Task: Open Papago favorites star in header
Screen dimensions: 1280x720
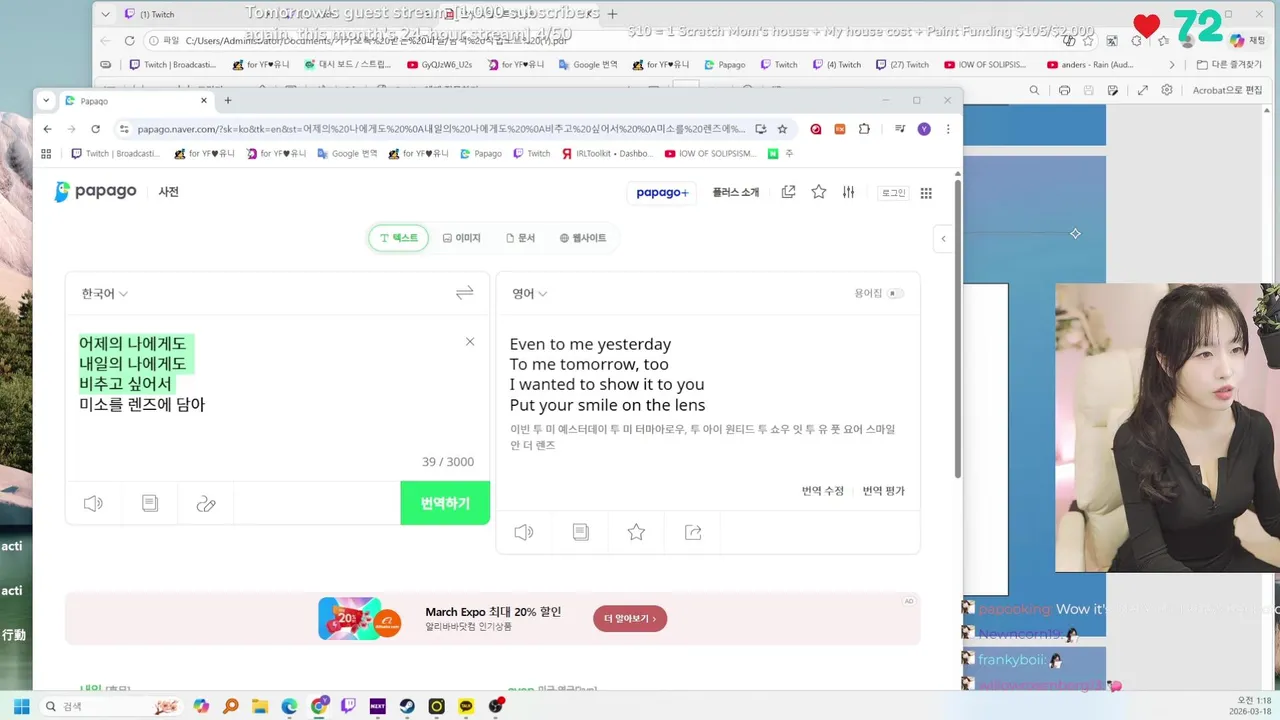Action: [819, 192]
